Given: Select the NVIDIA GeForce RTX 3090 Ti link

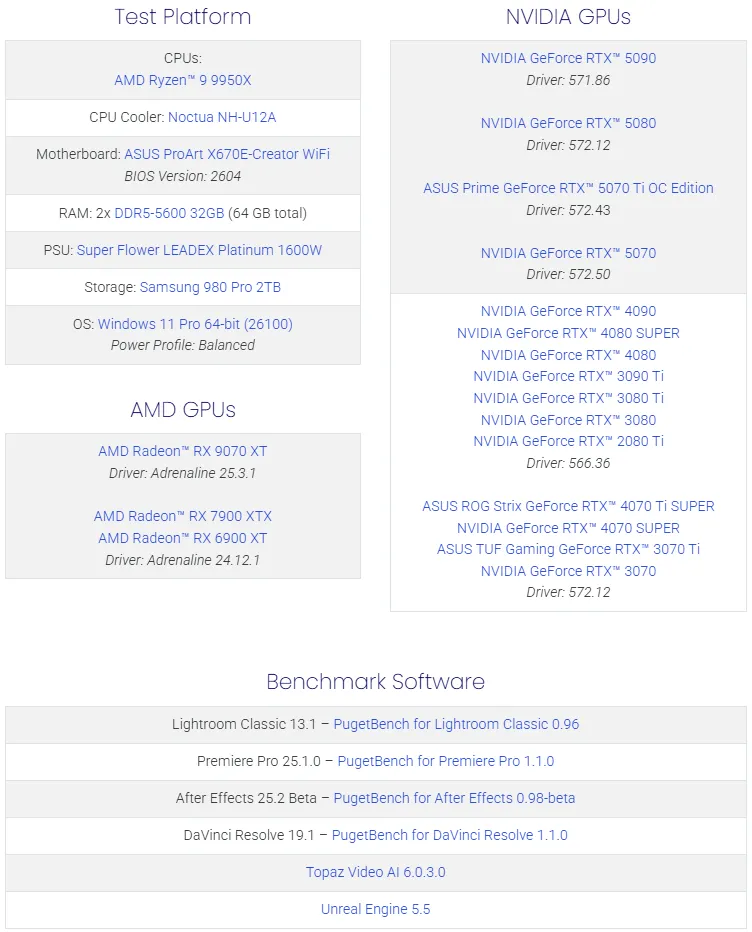Looking at the screenshot, I should point(568,376).
